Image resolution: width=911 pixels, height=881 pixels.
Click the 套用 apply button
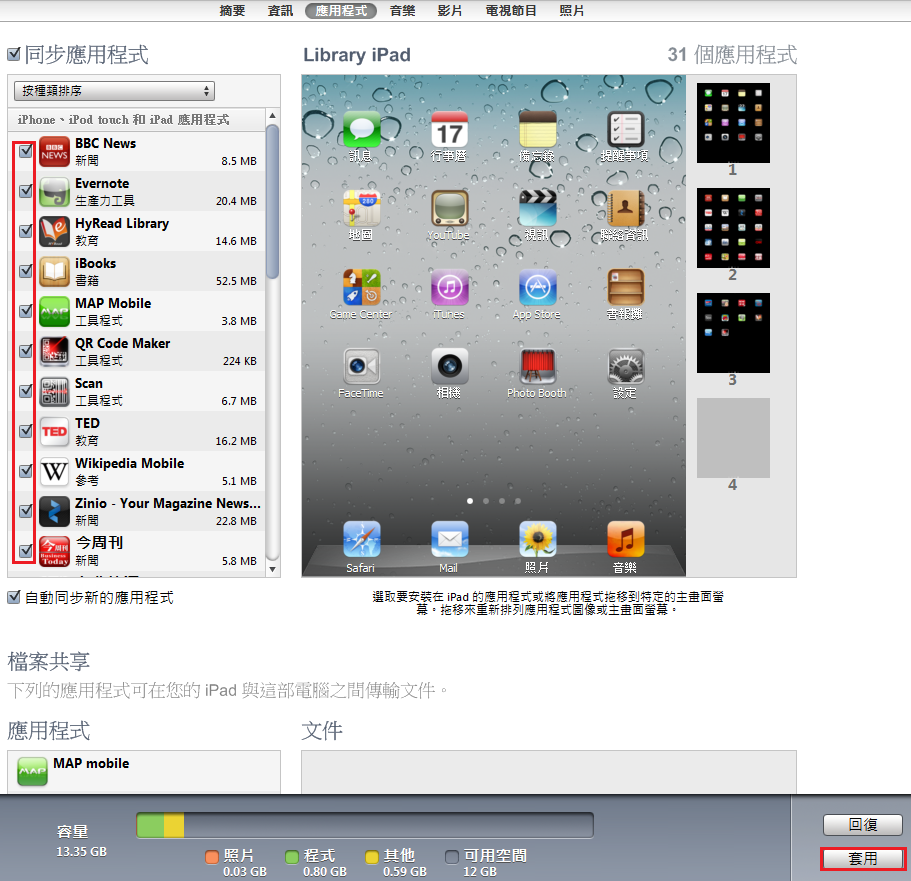point(863,858)
